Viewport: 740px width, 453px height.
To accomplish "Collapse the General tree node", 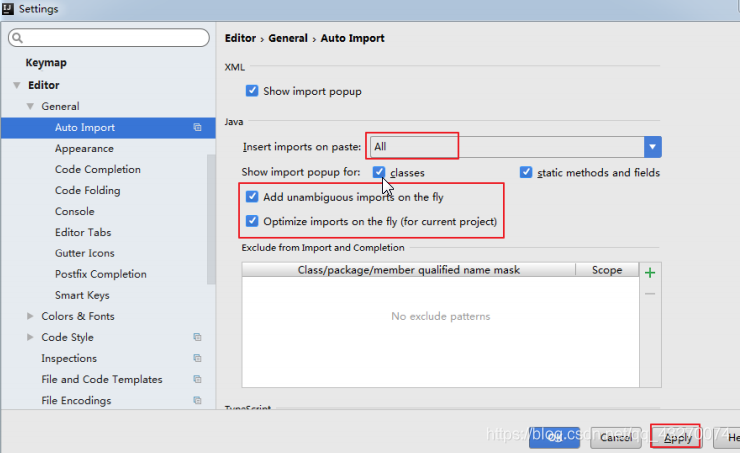I will [x=30, y=107].
